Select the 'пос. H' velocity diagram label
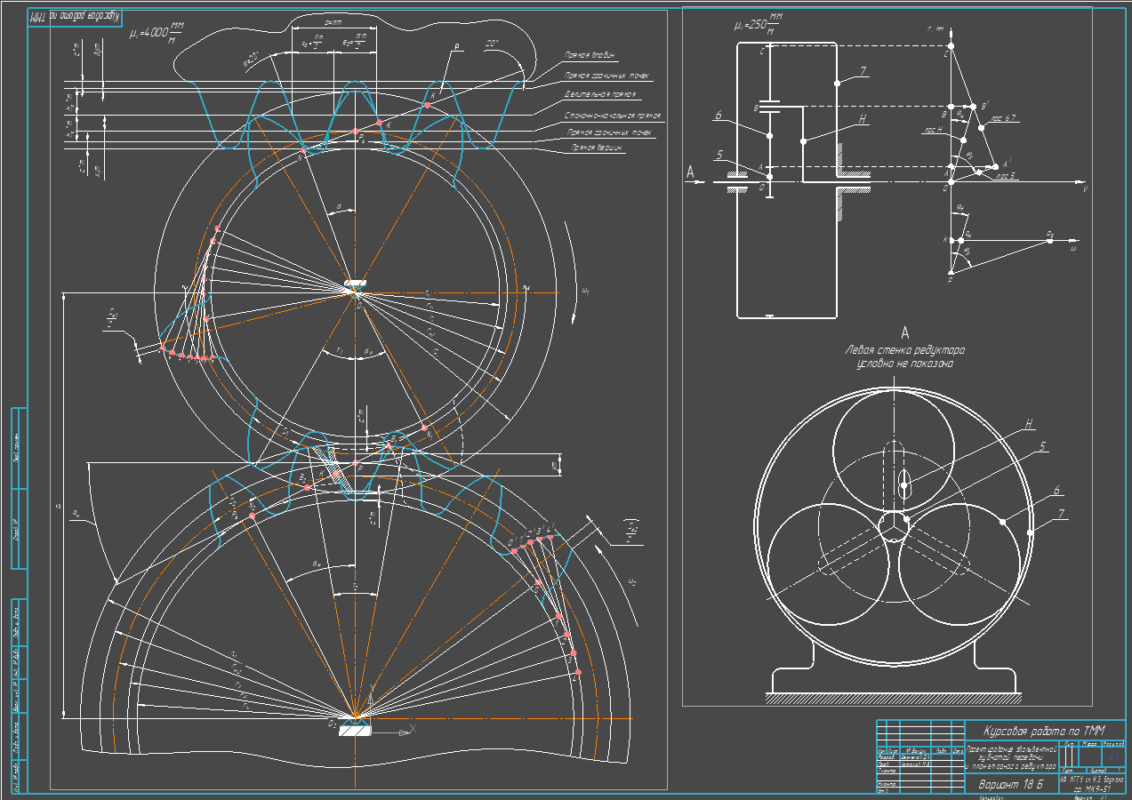The height and width of the screenshot is (800, 1132). [x=933, y=131]
